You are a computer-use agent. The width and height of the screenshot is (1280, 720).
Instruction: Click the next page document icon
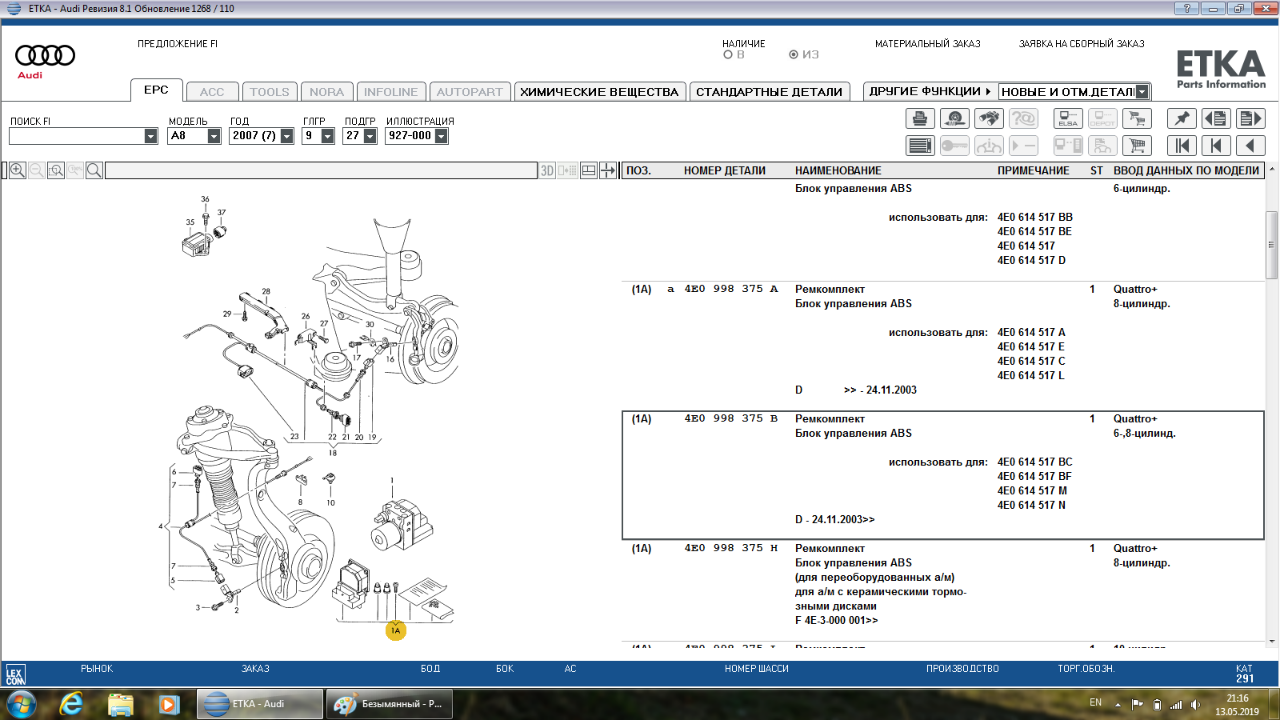pos(1250,119)
